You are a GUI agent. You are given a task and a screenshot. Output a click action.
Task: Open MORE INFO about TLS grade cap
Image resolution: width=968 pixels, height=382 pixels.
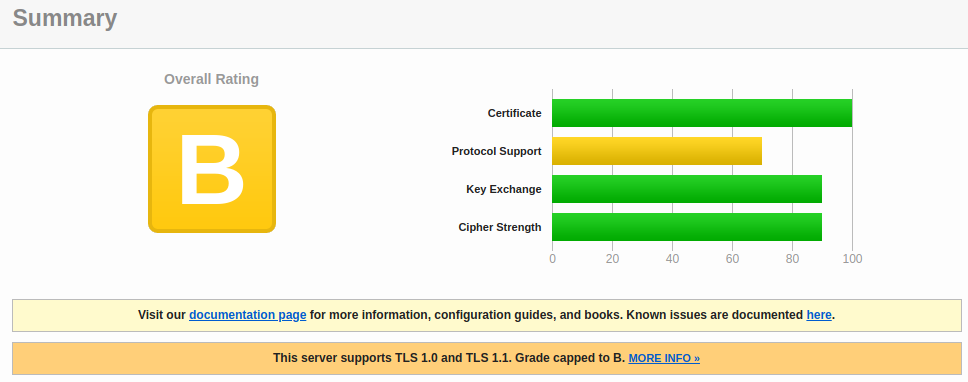coord(664,358)
